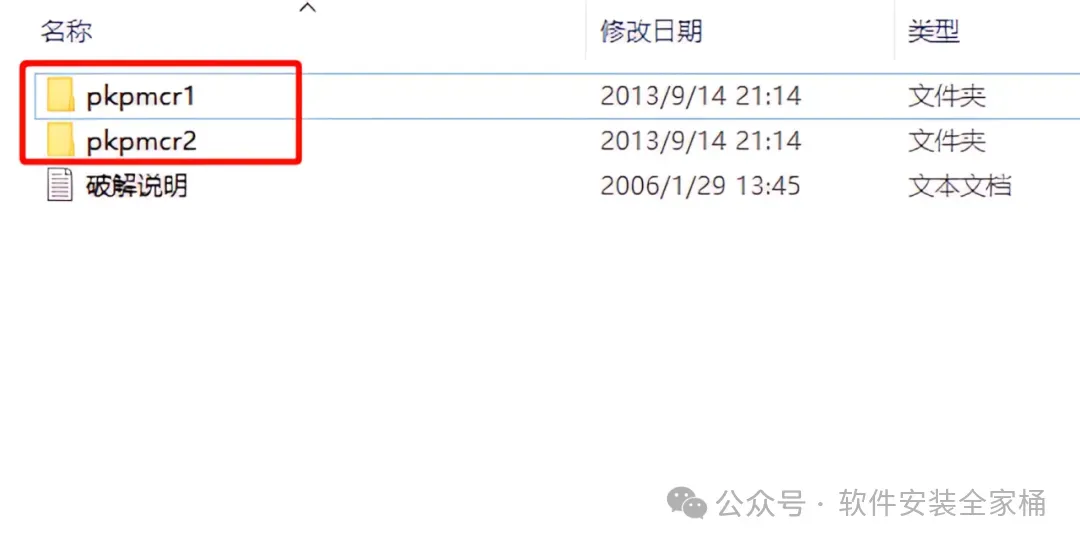Viewport: 1080px width, 546px height.
Task: Select the pkpmcr1 folder icon
Action: coord(60,95)
